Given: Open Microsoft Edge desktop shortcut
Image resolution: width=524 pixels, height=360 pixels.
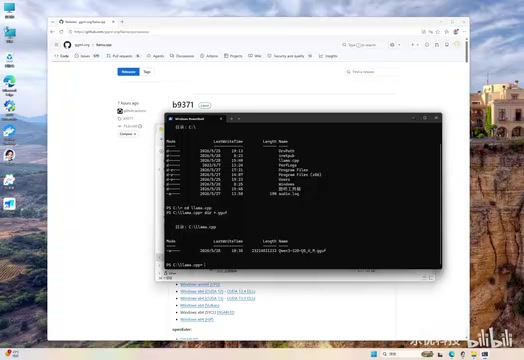Looking at the screenshot, I should click(x=9, y=86).
